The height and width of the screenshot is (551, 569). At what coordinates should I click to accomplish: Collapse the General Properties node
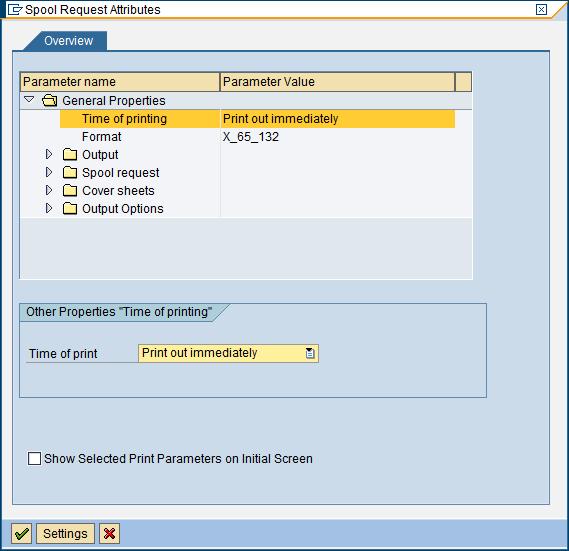point(29,99)
